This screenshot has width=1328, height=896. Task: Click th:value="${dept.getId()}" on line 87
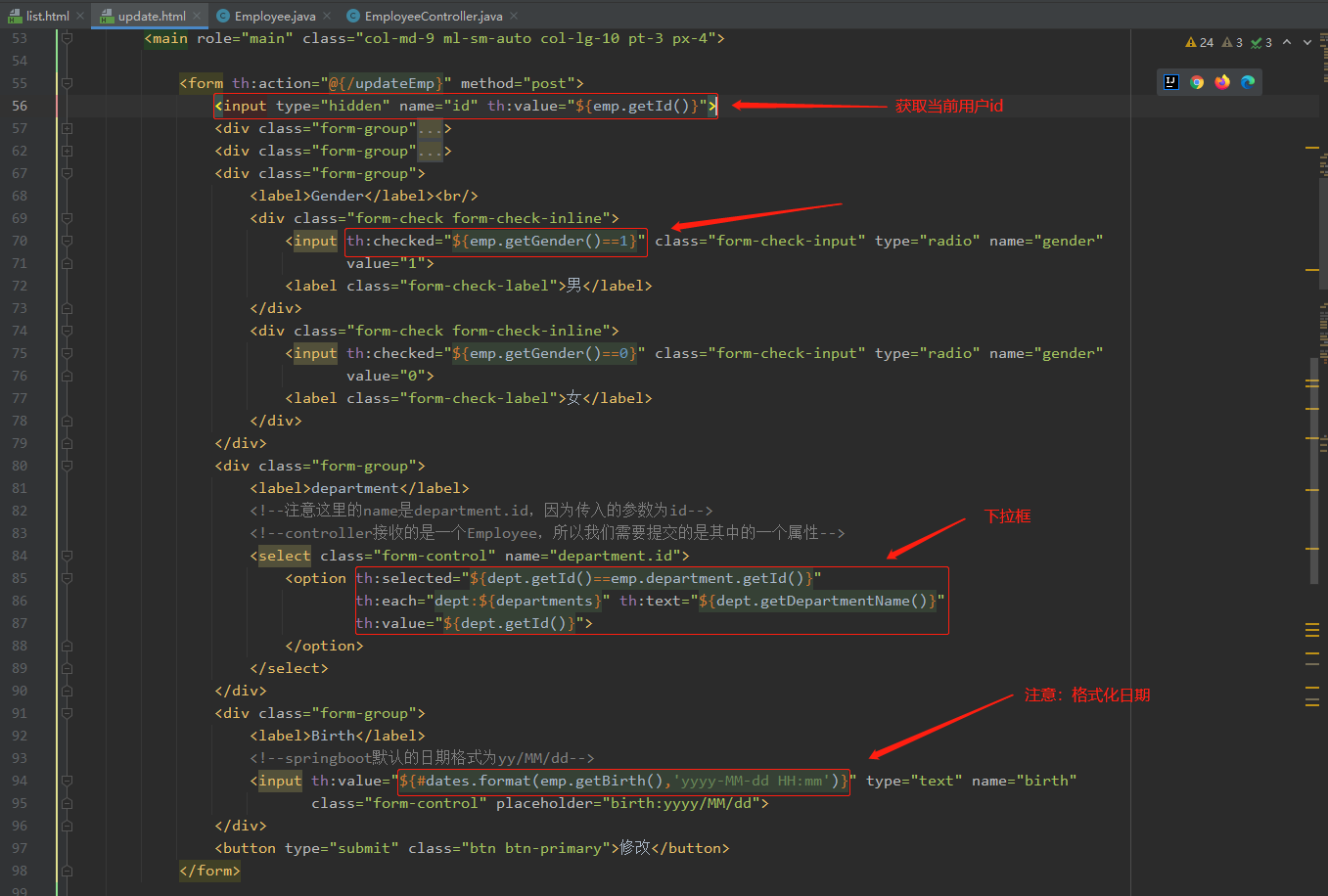point(470,623)
